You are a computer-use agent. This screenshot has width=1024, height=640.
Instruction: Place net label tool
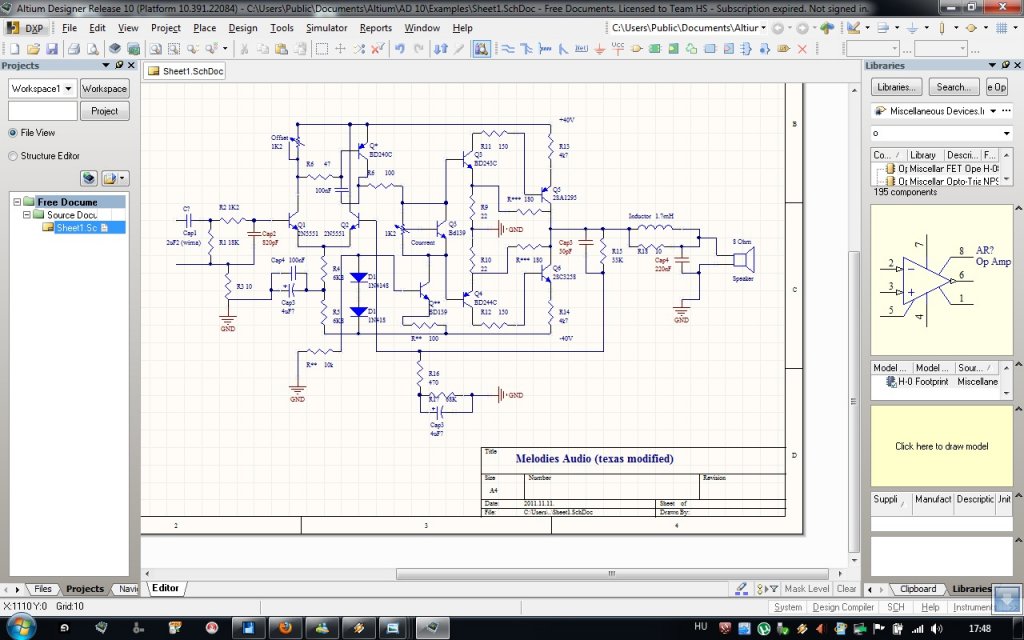581,49
